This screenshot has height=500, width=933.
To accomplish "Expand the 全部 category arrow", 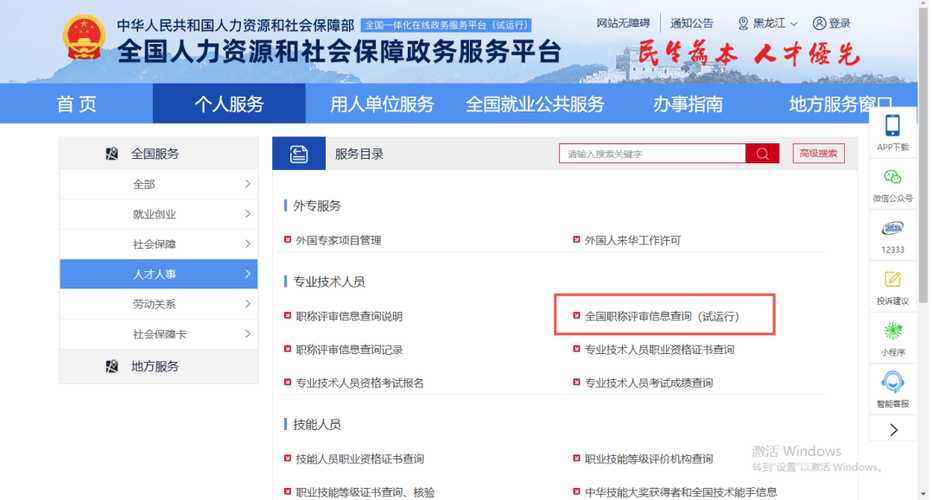I will 249,185.
